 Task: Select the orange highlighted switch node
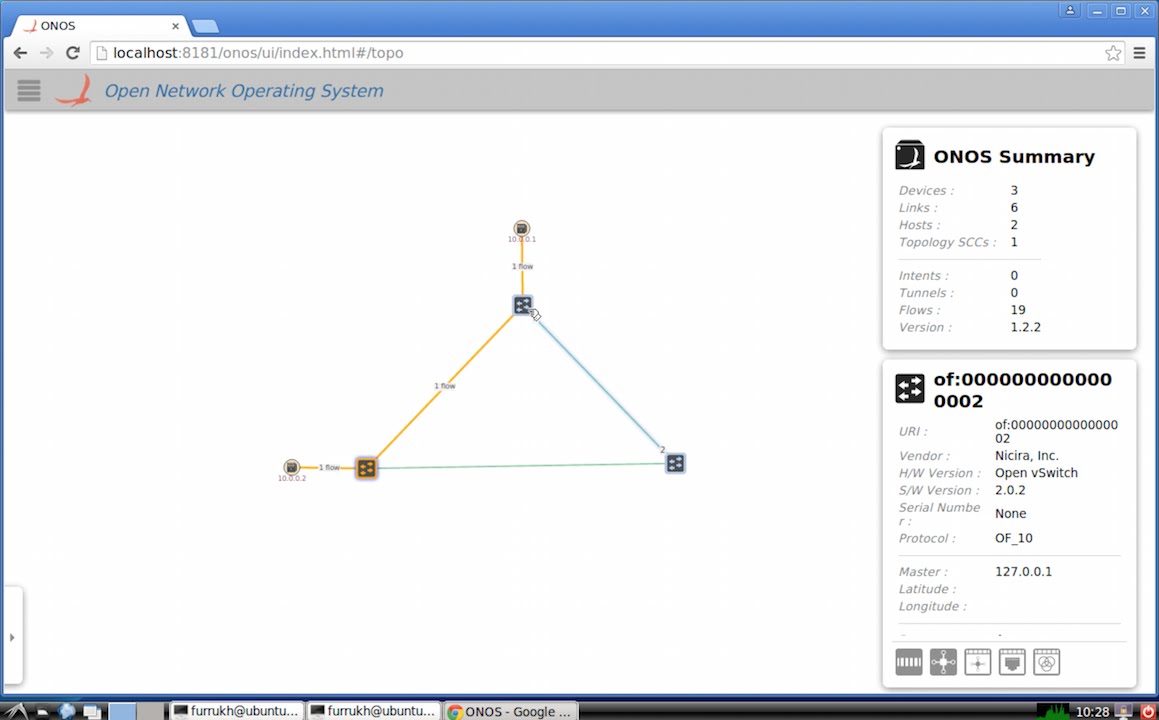366,468
